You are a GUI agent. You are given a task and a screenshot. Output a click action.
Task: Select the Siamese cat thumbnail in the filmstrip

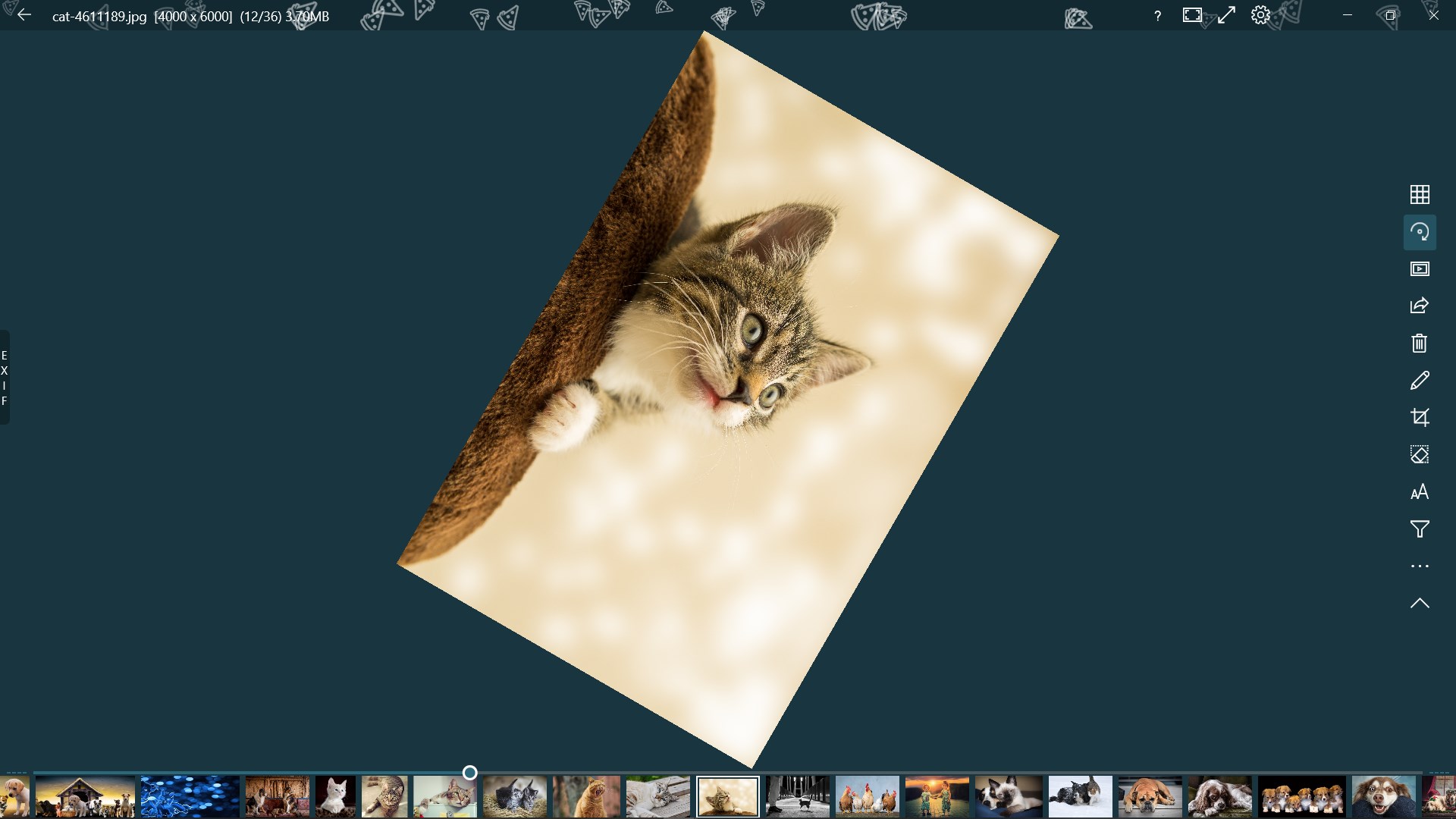tap(1009, 796)
